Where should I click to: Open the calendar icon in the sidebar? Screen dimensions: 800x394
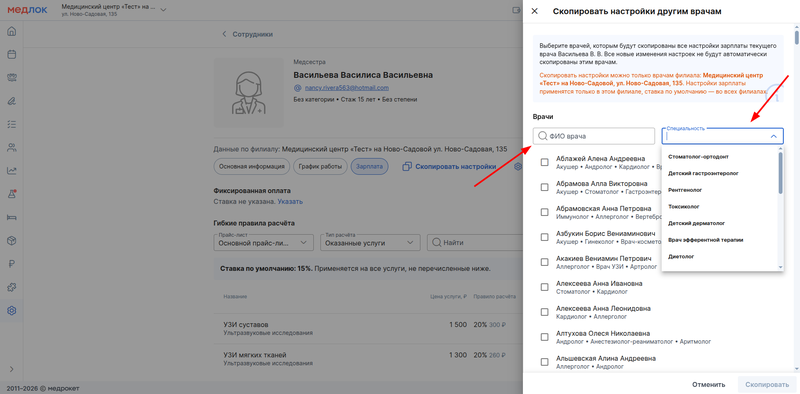click(12, 55)
